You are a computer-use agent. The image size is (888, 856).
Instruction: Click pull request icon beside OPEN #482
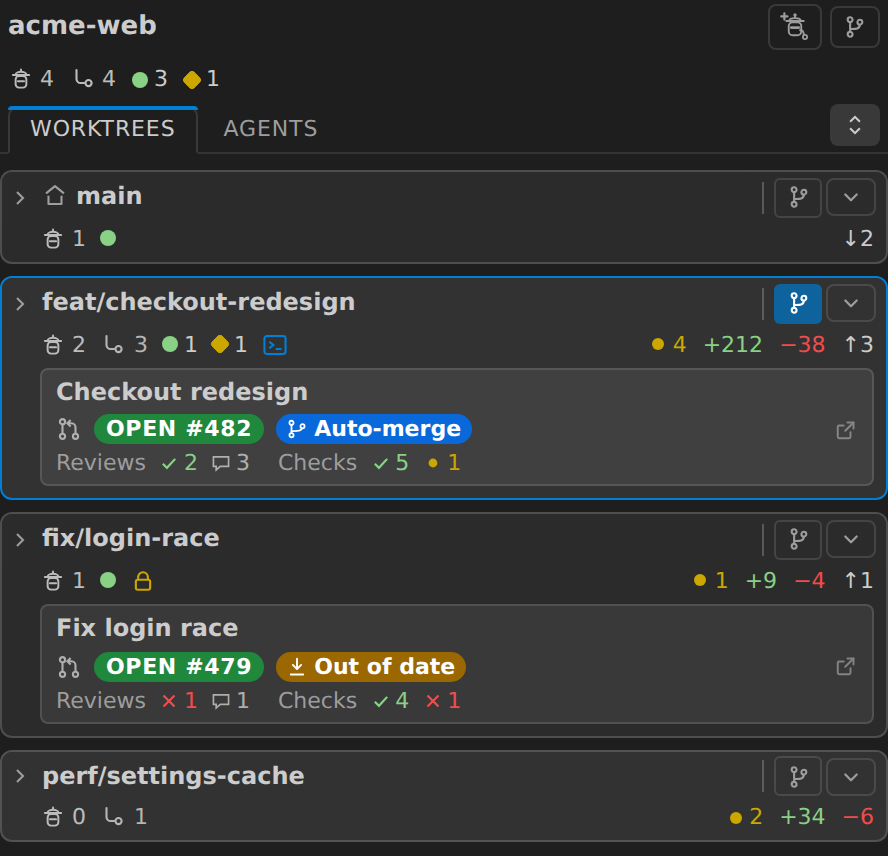point(69,429)
